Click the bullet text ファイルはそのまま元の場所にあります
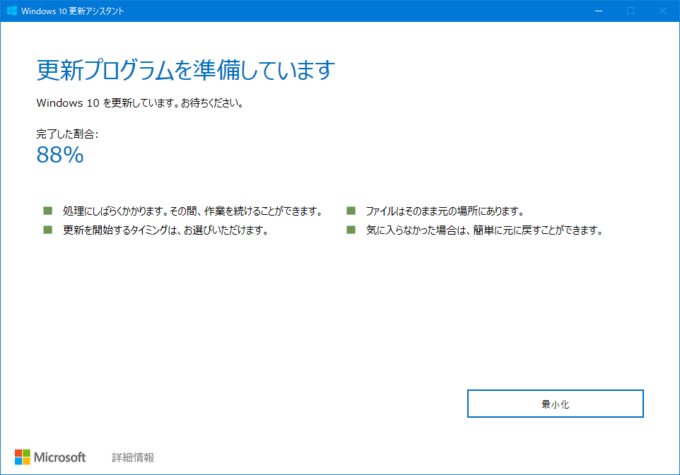Screen dimensions: 680x475 pyautogui.click(x=445, y=211)
